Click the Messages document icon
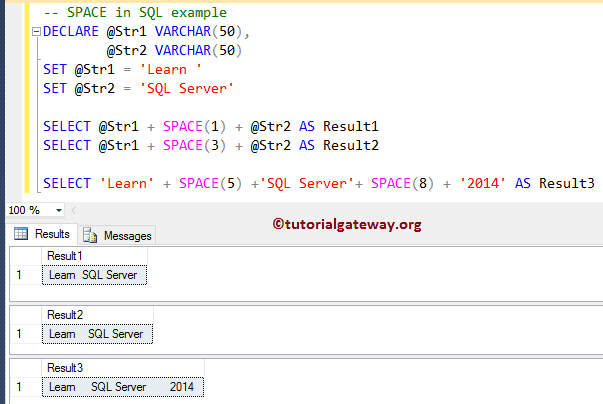The height and width of the screenshot is (404, 603). pos(90,235)
